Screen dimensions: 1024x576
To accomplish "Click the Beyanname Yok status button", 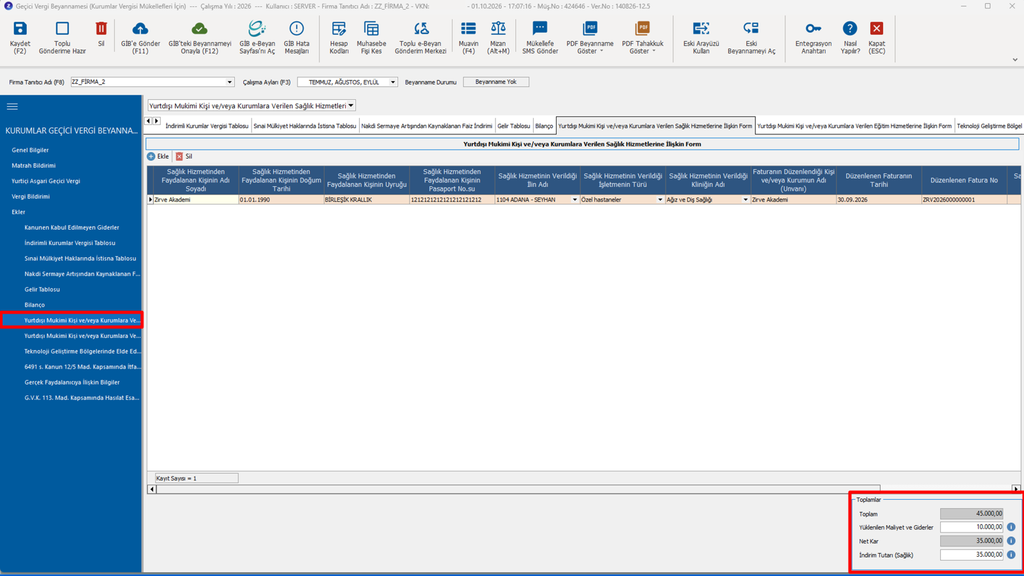I will coord(496,82).
